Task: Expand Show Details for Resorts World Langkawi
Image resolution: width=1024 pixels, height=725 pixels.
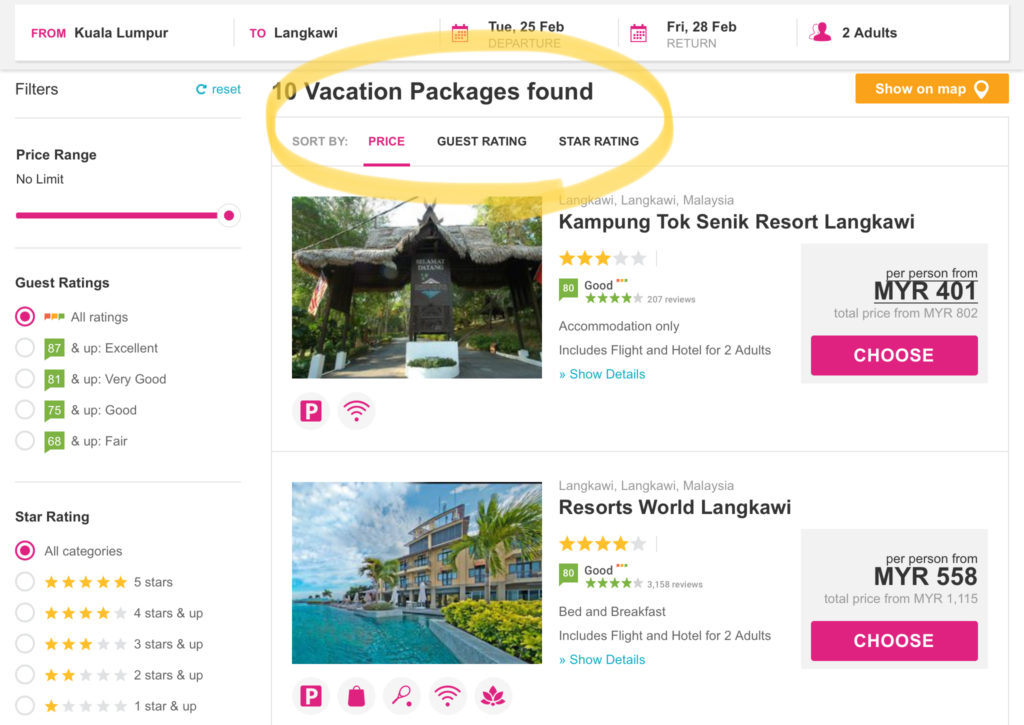Action: 602,660
